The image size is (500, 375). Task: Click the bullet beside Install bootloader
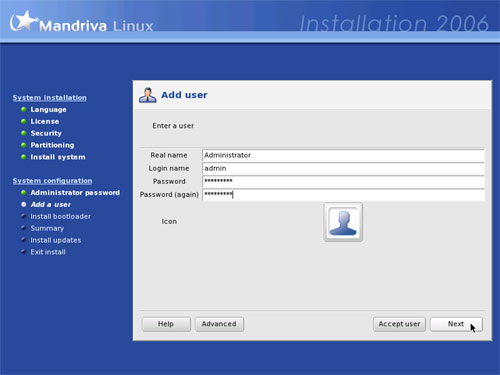[23, 216]
